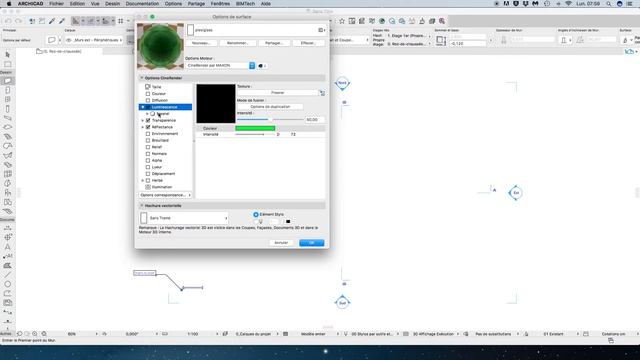640x360 pixels.
Task: Enable the Alpha channel checkbox
Action: pos(148,160)
